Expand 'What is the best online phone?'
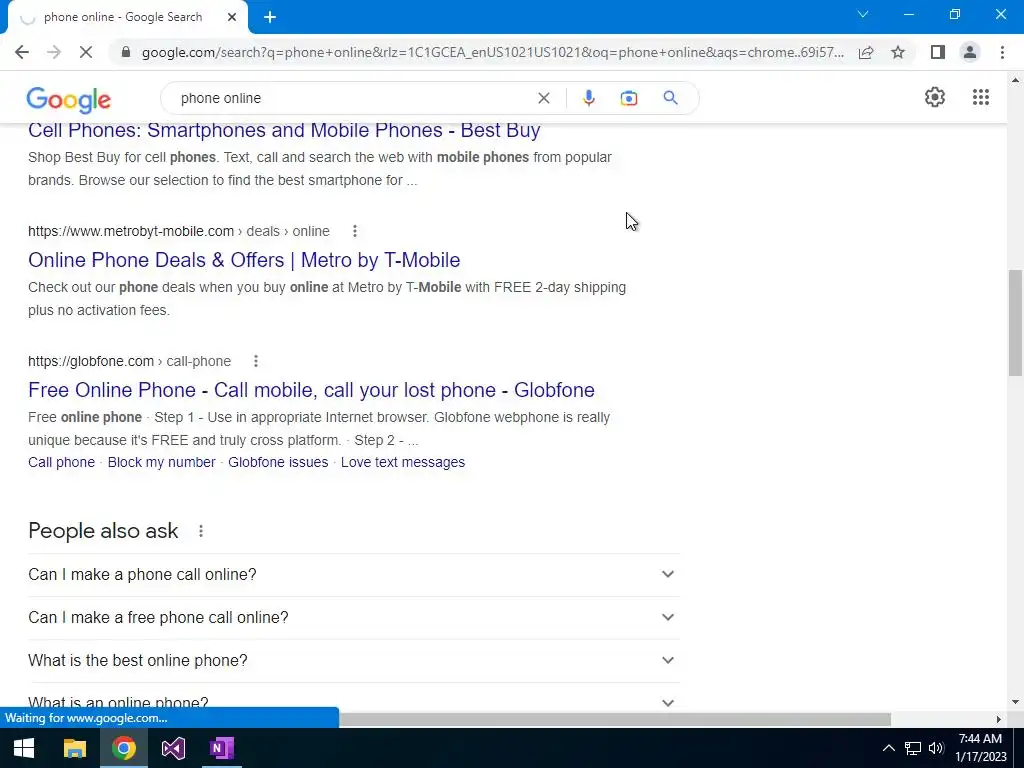1024x768 pixels. click(353, 661)
